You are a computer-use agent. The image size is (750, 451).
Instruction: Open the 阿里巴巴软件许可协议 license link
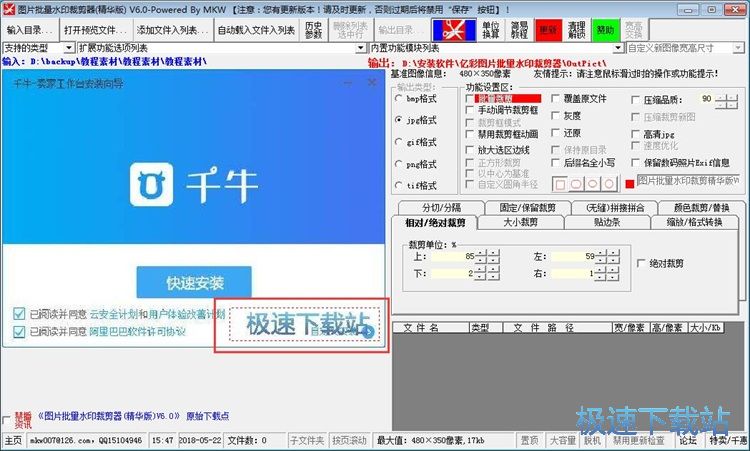137,331
